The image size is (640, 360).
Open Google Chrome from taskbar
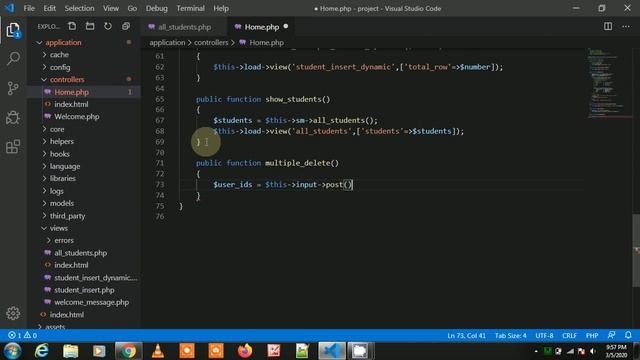128,351
